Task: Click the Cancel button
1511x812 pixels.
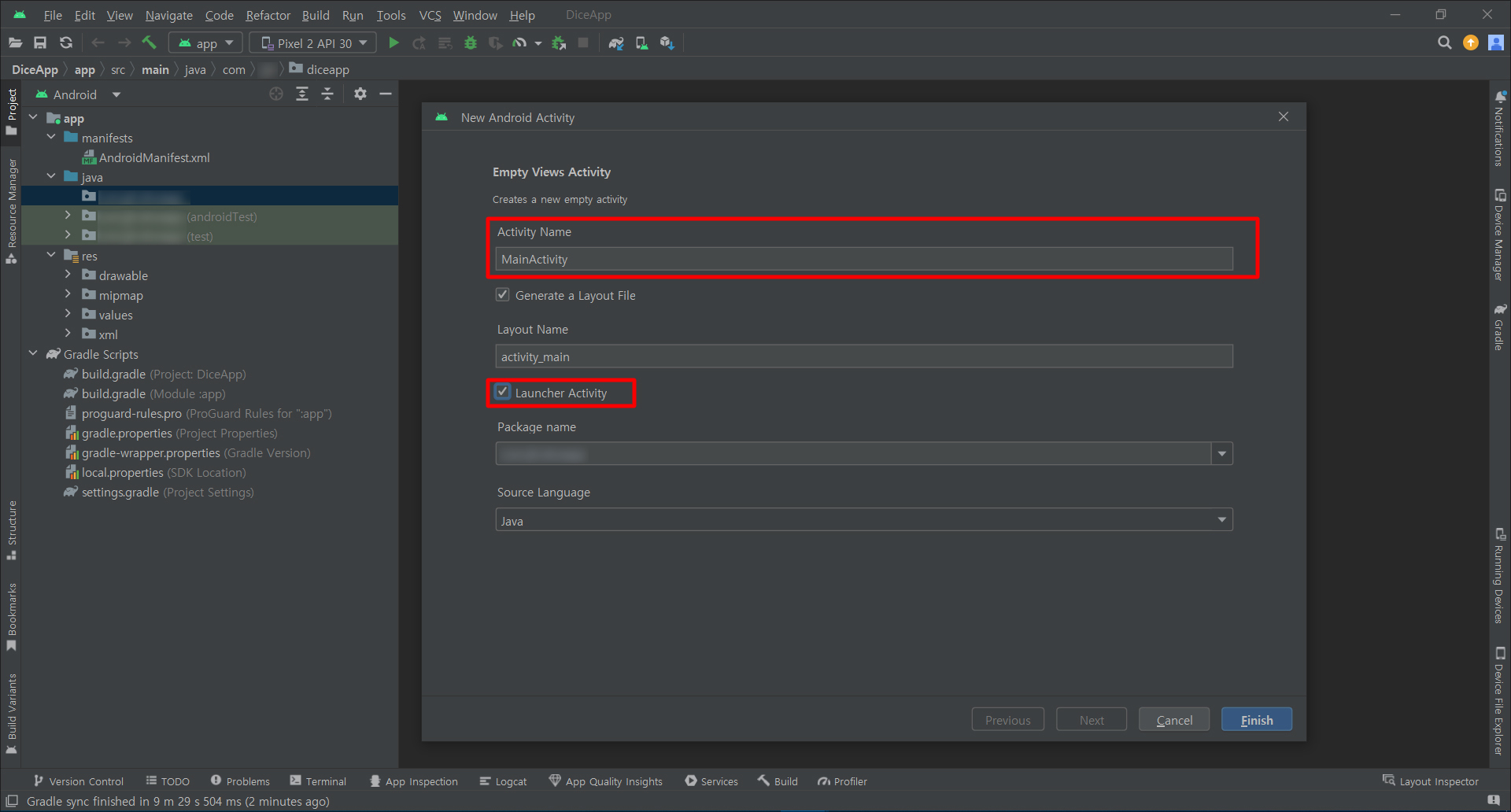Action: (x=1174, y=720)
